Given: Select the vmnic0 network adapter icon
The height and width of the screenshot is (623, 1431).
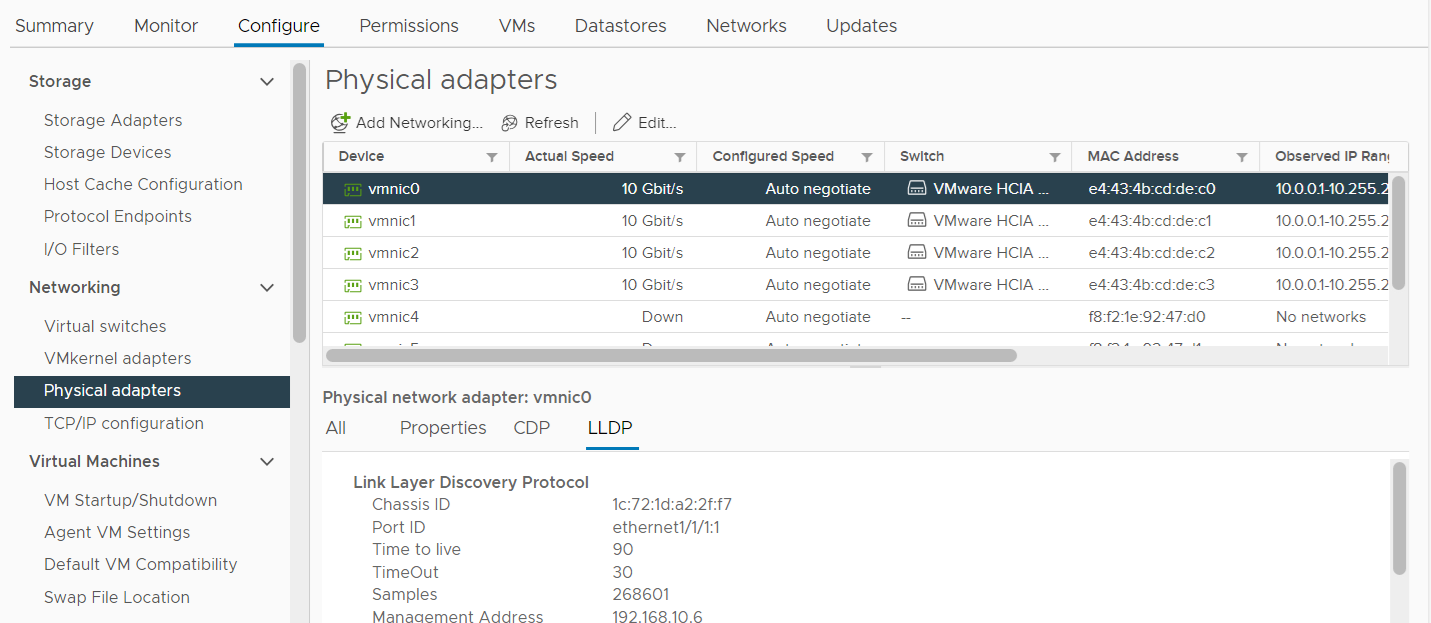Looking at the screenshot, I should [x=353, y=188].
